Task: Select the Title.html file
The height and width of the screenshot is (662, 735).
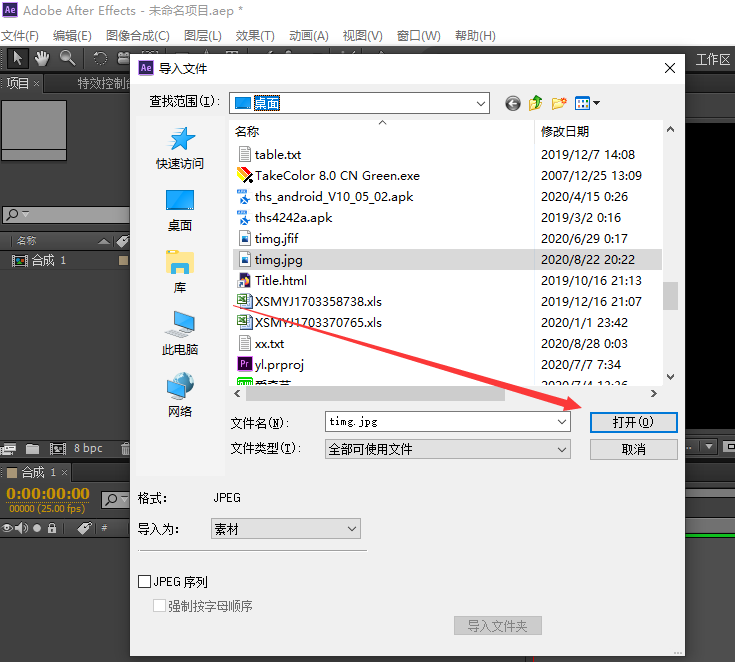Action: point(281,280)
